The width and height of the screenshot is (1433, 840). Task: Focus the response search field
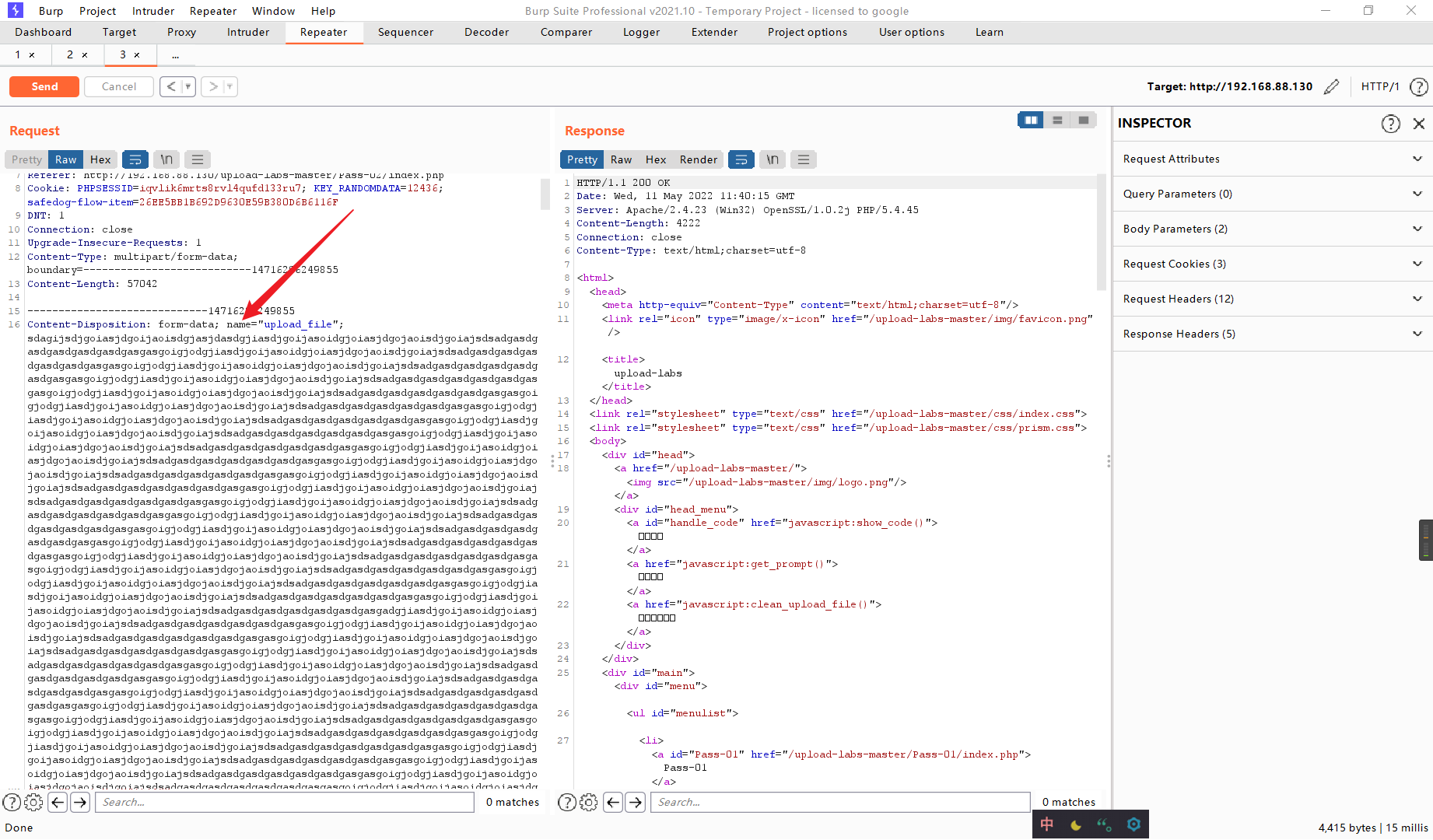pos(840,802)
